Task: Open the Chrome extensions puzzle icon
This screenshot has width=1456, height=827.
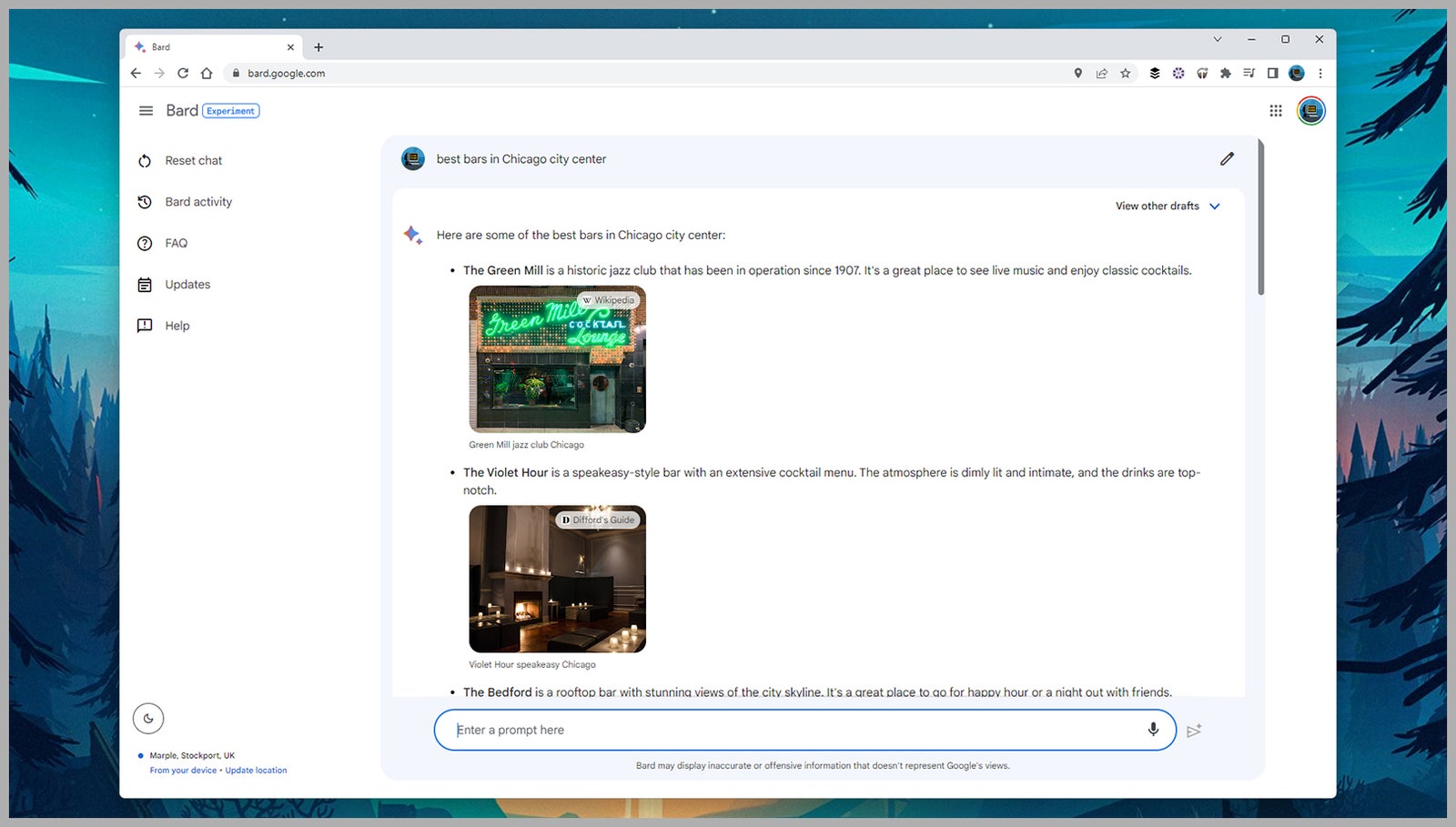Action: [x=1226, y=74]
